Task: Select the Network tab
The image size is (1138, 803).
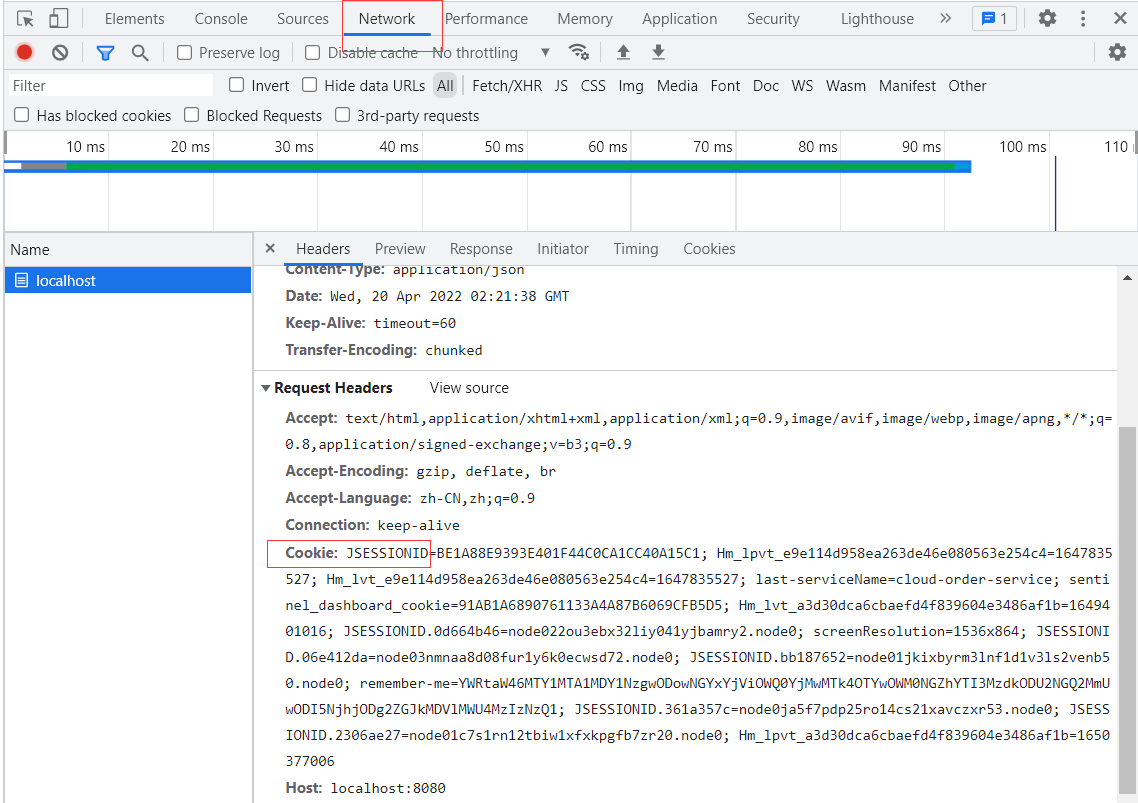Action: 387,19
